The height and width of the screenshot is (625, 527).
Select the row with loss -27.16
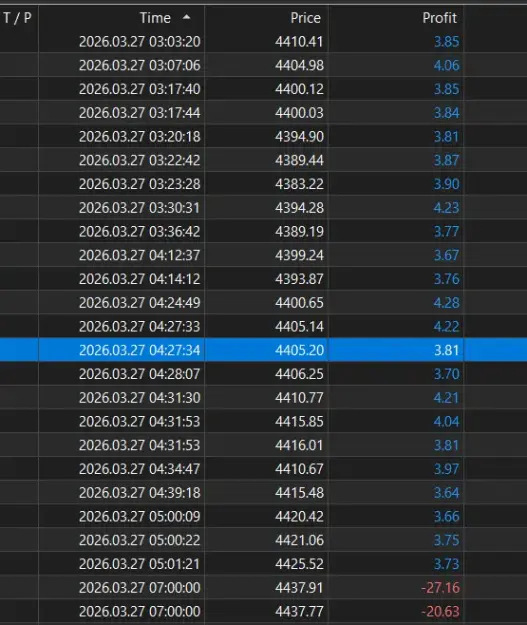[x=264, y=588]
